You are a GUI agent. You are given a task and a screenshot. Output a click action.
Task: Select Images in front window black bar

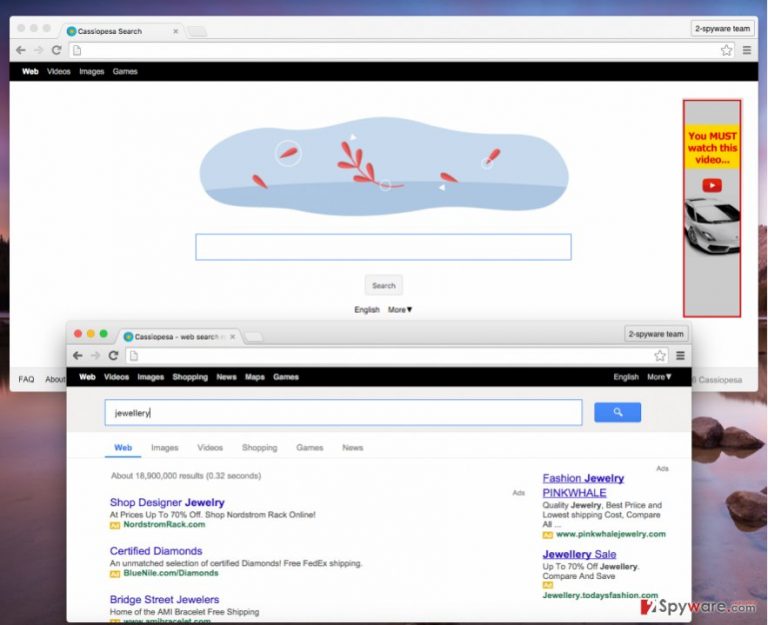coord(150,377)
